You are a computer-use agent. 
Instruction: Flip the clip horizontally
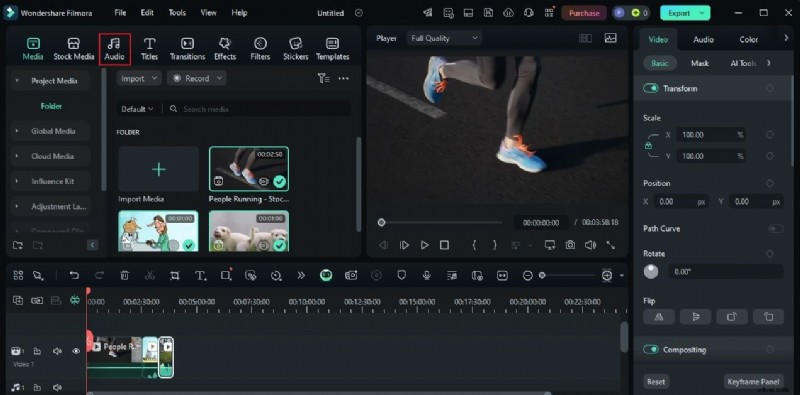659,317
